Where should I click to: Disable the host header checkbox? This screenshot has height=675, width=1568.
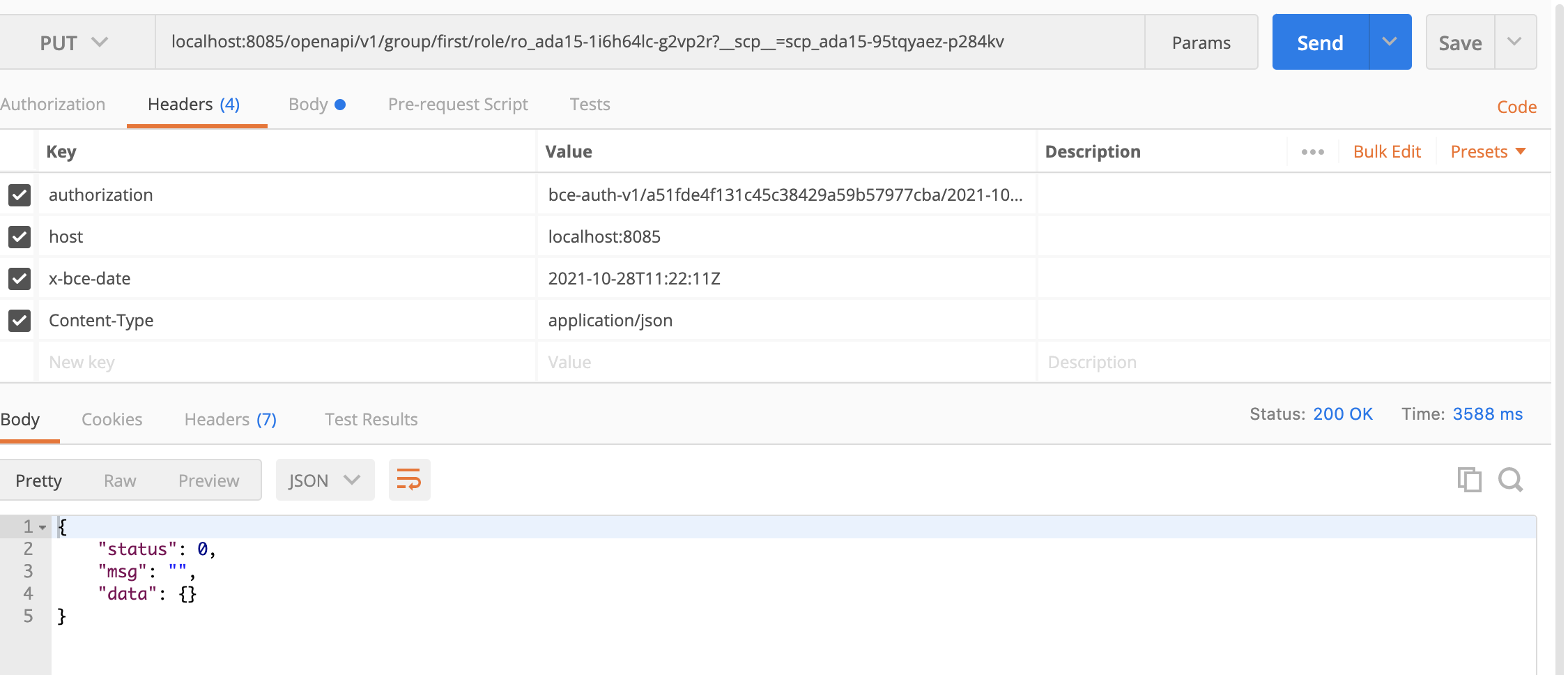tap(20, 237)
